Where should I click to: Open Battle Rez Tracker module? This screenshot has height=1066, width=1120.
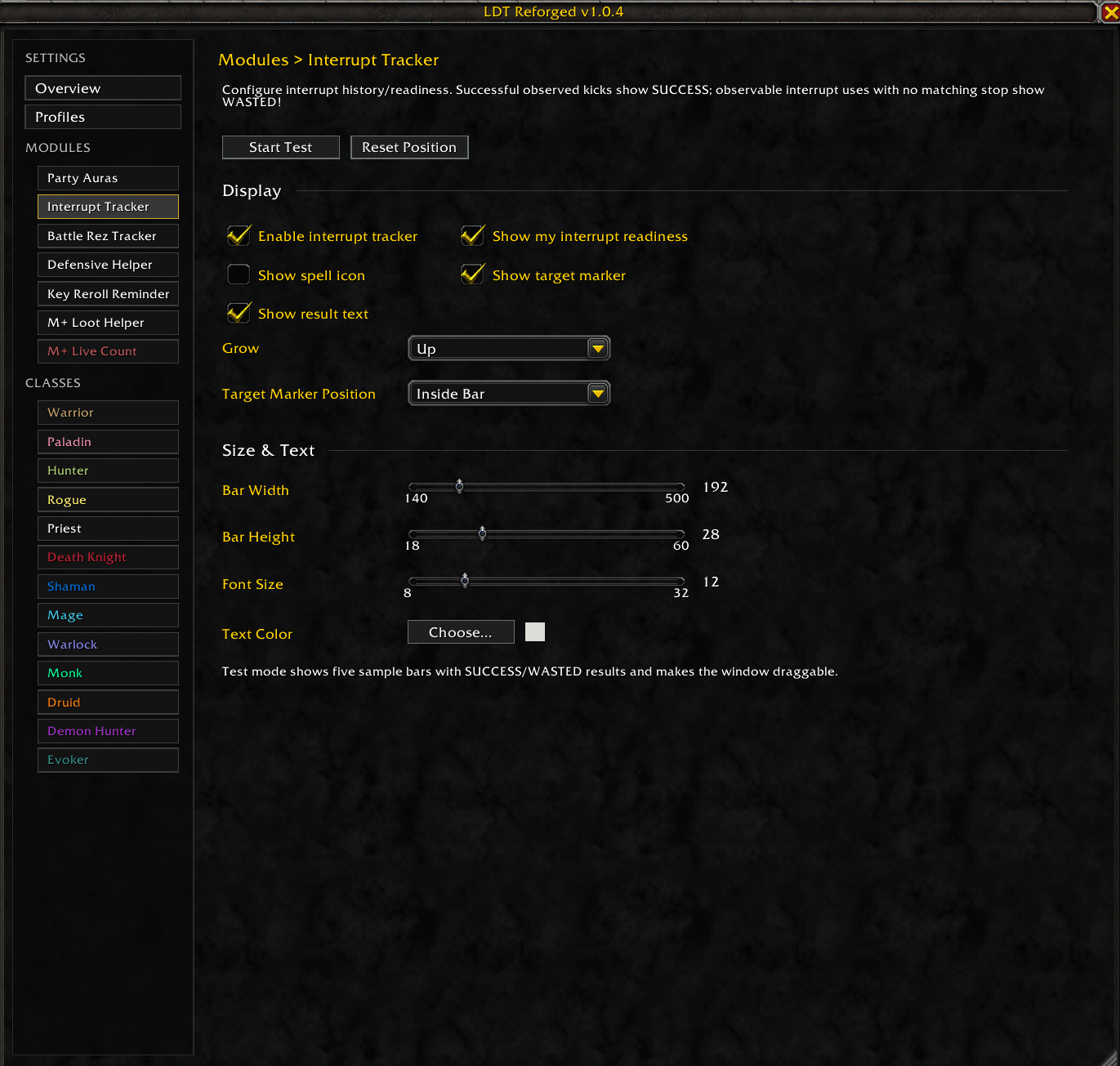[x=108, y=236]
